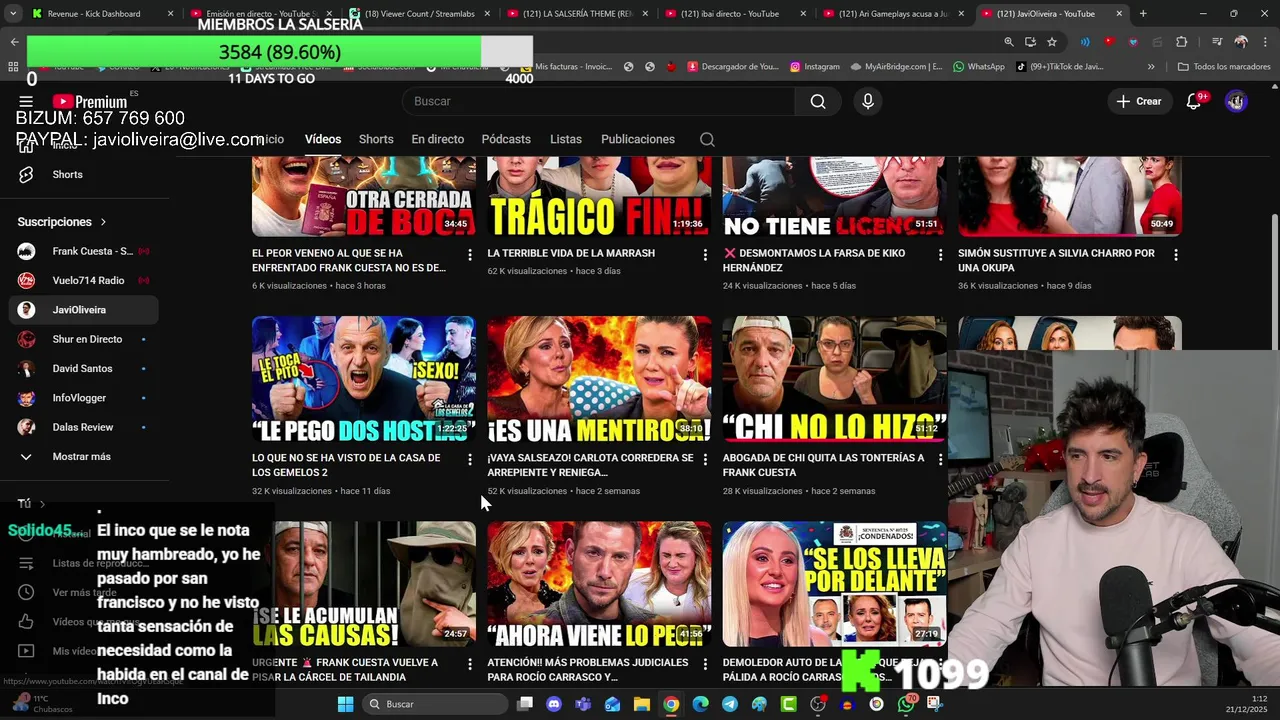This screenshot has width=1280, height=720.
Task: Switch to the En directo channel tab
Action: [438, 139]
